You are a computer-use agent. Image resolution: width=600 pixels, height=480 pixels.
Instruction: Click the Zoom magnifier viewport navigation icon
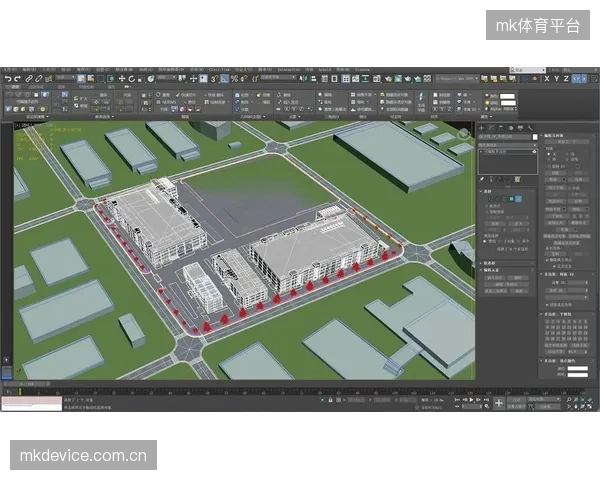point(569,400)
